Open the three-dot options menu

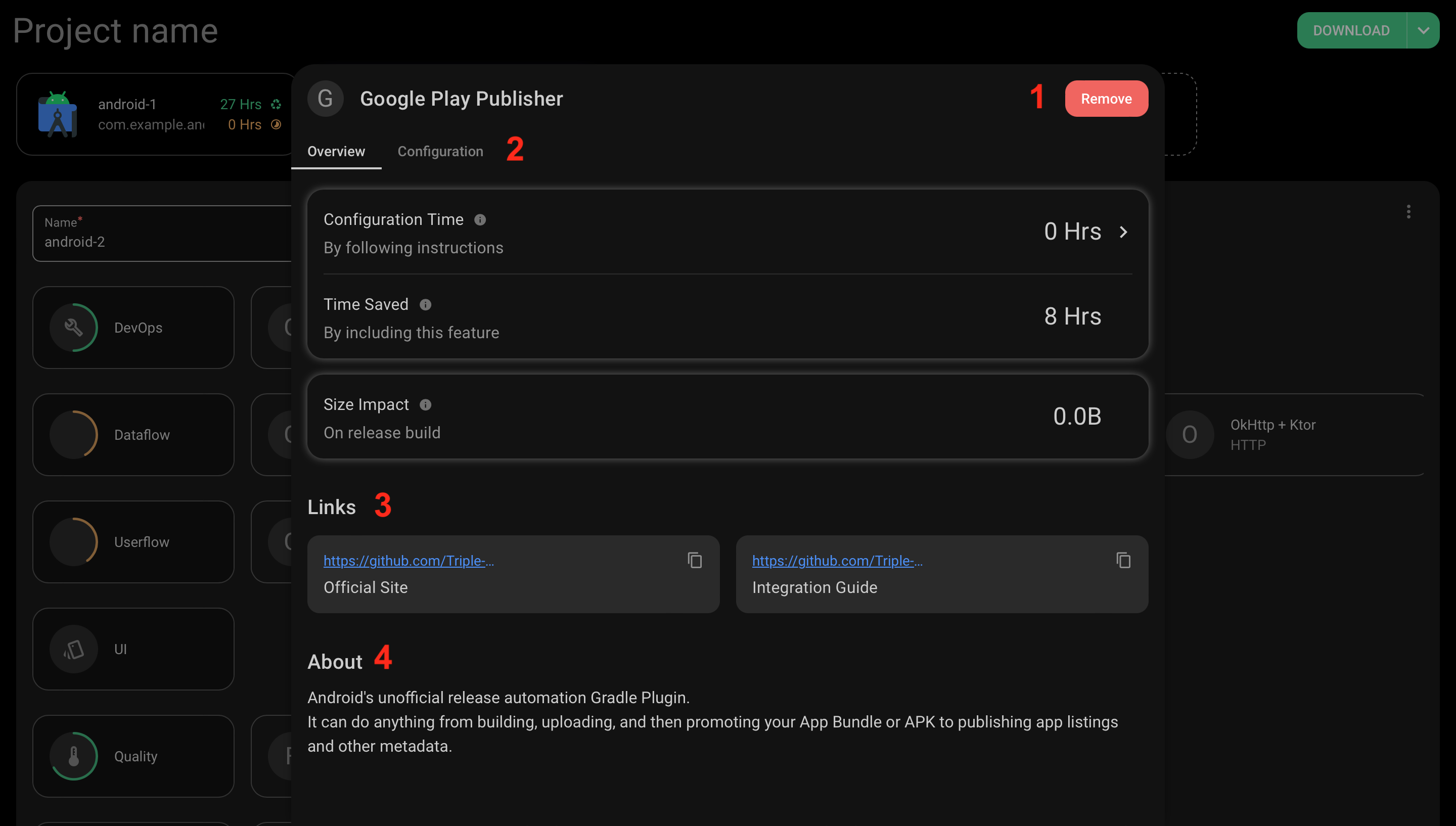pyautogui.click(x=1408, y=212)
